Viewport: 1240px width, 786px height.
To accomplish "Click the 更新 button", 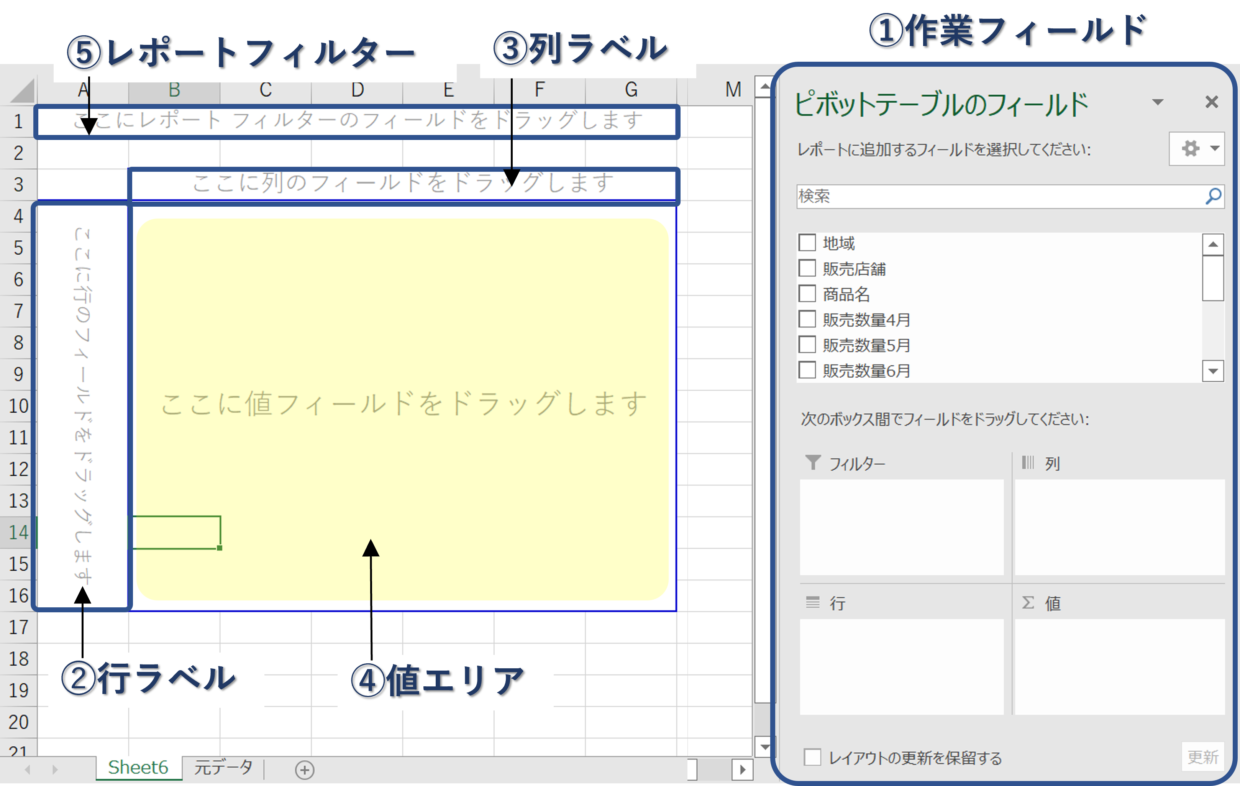I will (x=1202, y=757).
